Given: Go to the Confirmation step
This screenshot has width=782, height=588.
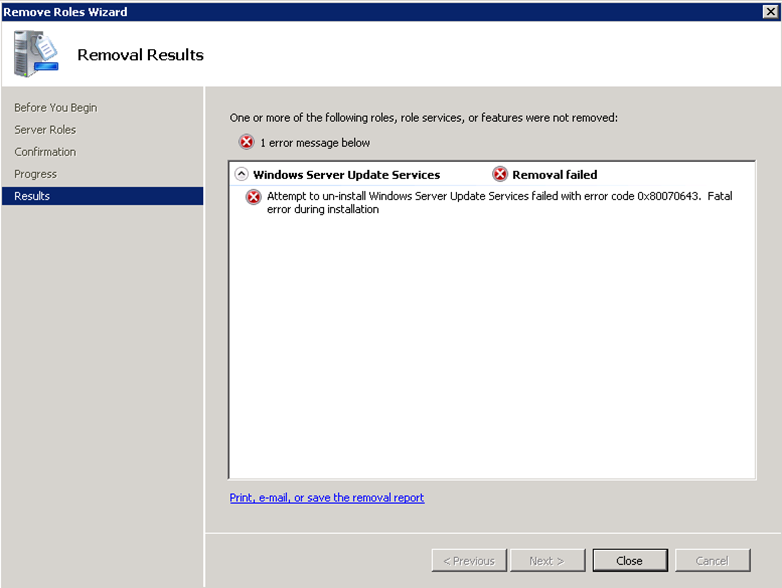Looking at the screenshot, I should pyautogui.click(x=45, y=152).
